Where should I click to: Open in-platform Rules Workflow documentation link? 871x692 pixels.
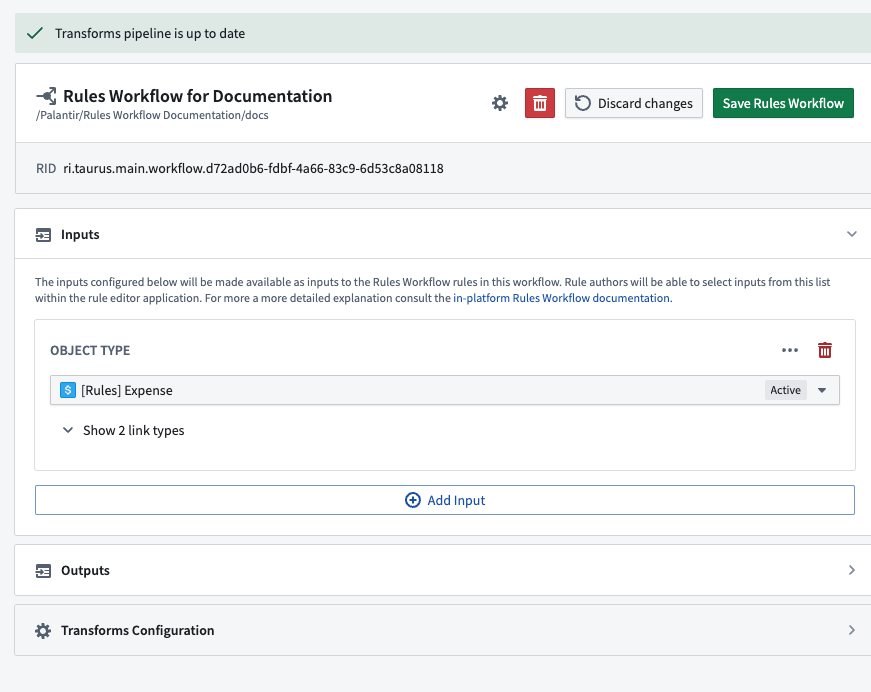[x=563, y=298]
